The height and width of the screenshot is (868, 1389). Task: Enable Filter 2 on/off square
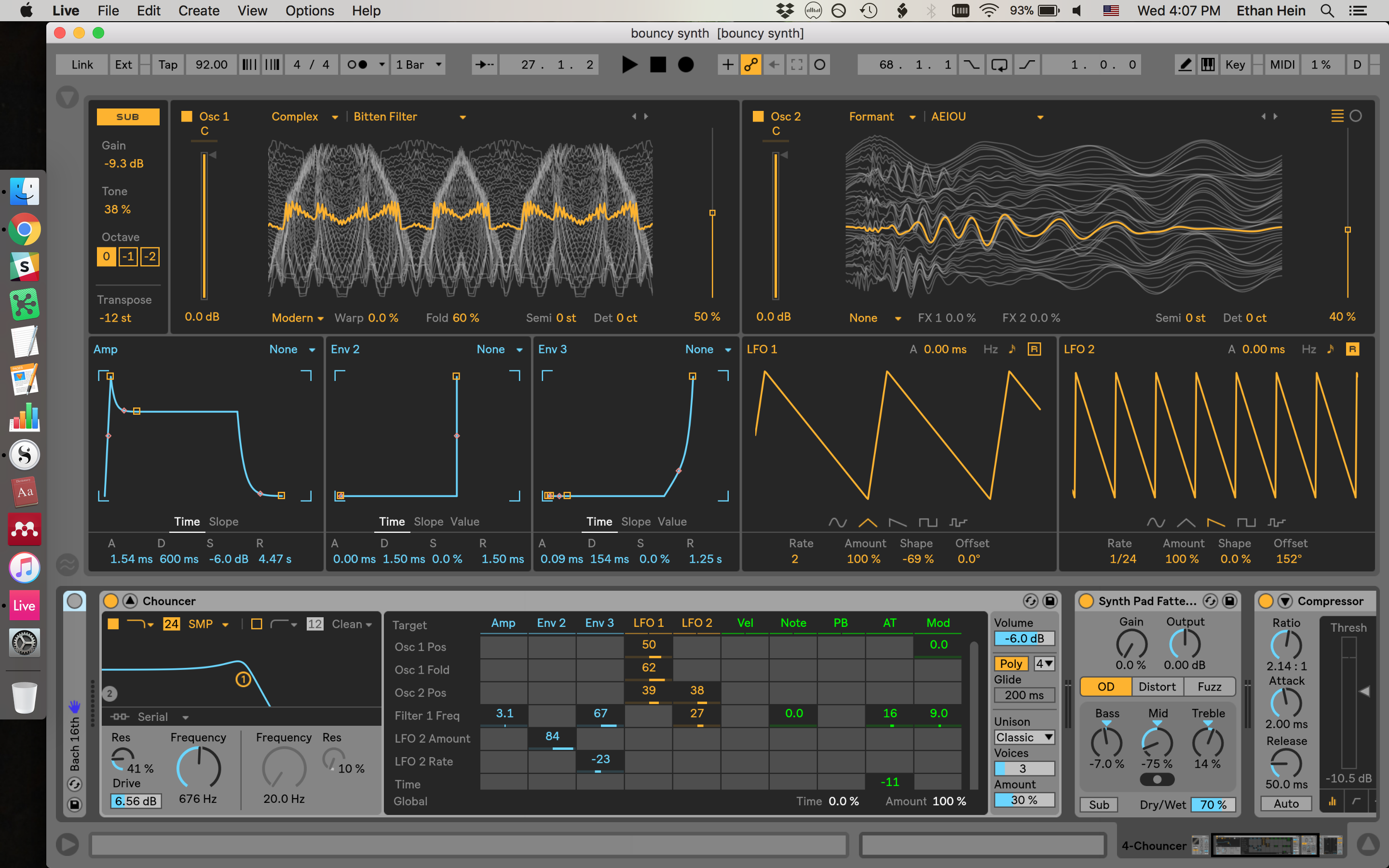pyautogui.click(x=257, y=624)
